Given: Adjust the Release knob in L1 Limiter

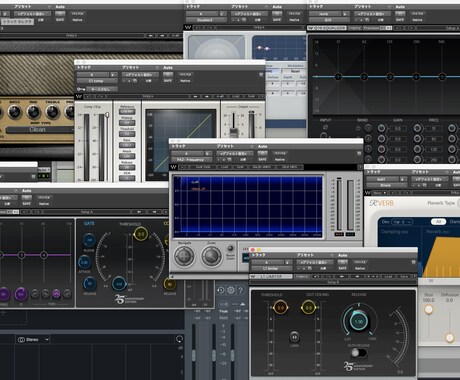Looking at the screenshot, I should pos(358,322).
